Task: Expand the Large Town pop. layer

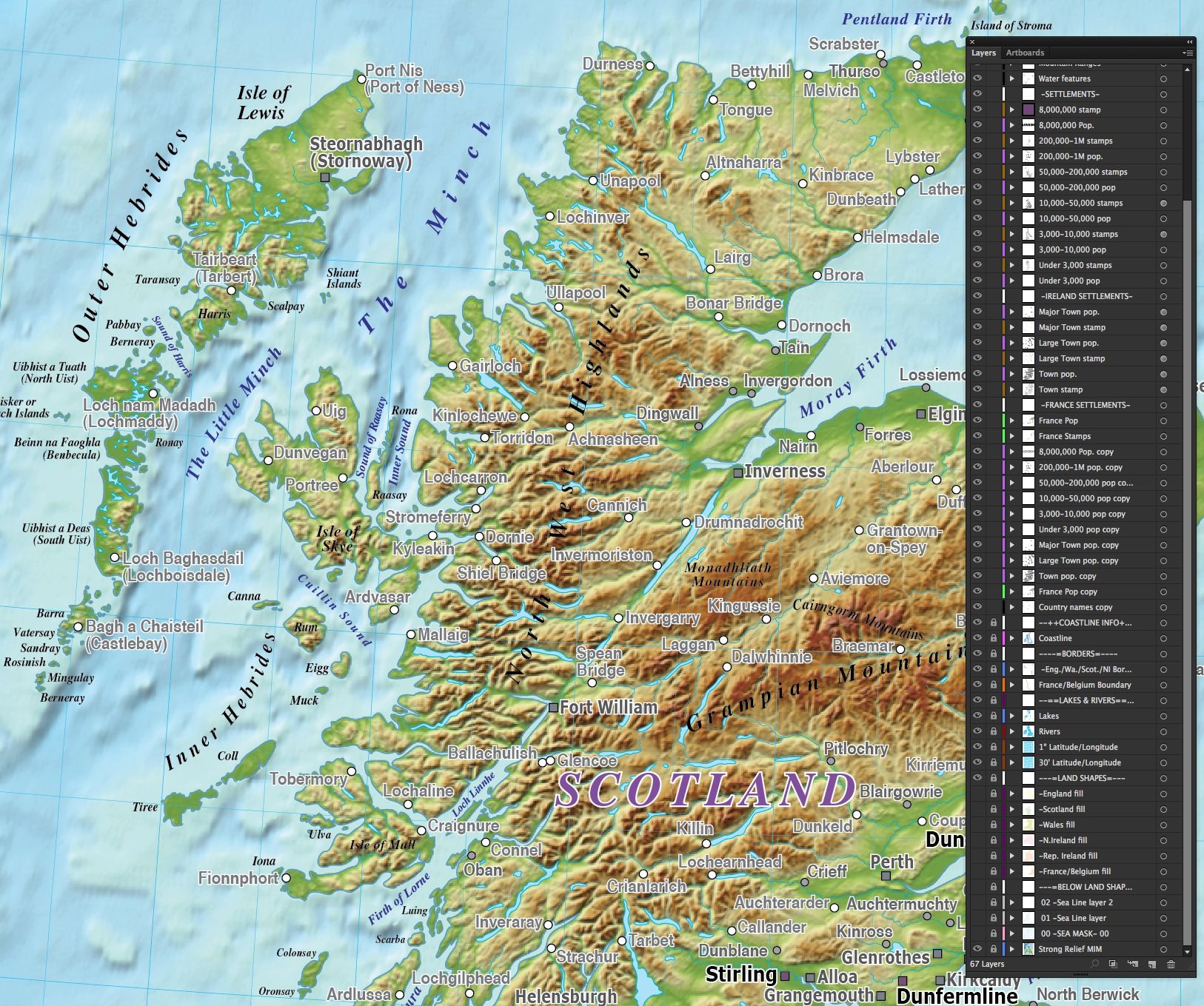Action: point(1012,343)
